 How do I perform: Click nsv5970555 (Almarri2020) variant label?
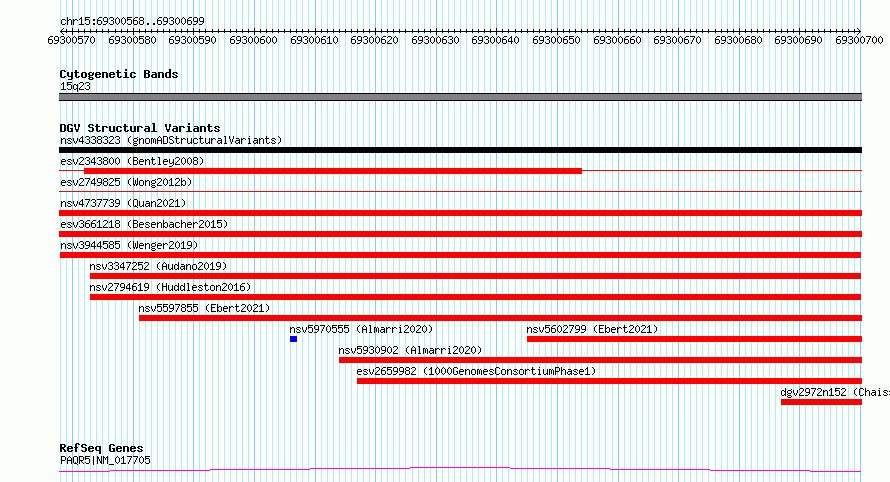point(361,329)
